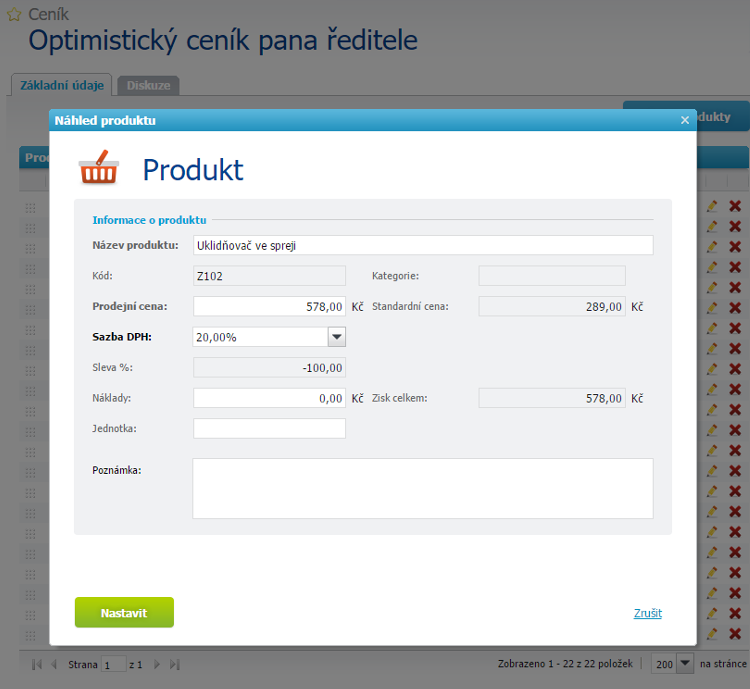The width and height of the screenshot is (750, 689).
Task: Click the Zisk celkem field
Action: click(552, 399)
